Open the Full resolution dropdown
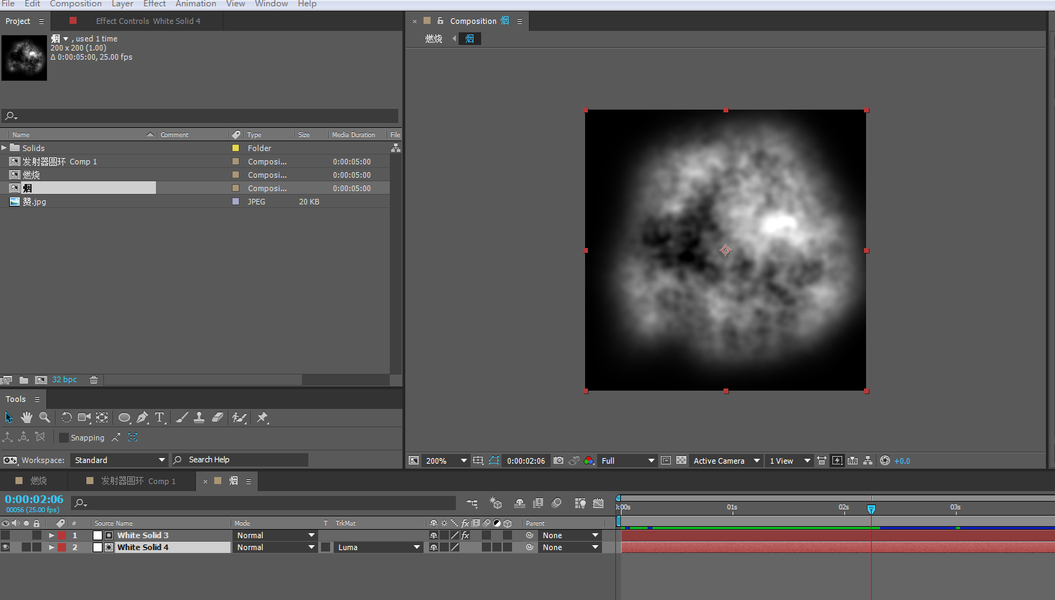Image resolution: width=1055 pixels, height=600 pixels. 627,461
